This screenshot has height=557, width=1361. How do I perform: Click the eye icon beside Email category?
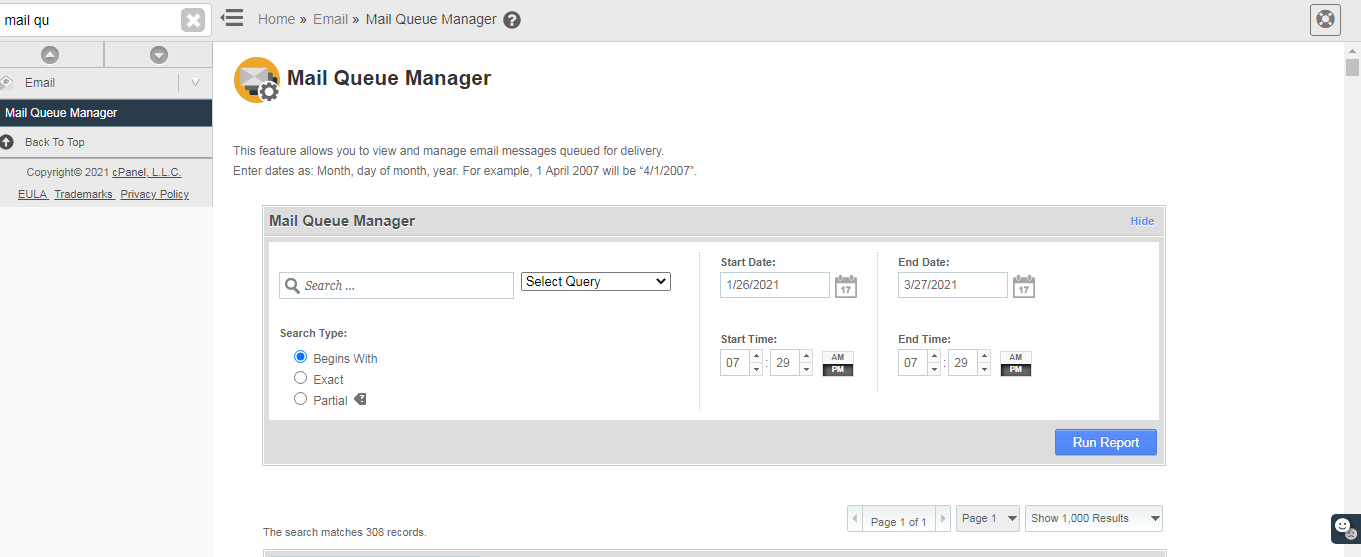(x=6, y=83)
